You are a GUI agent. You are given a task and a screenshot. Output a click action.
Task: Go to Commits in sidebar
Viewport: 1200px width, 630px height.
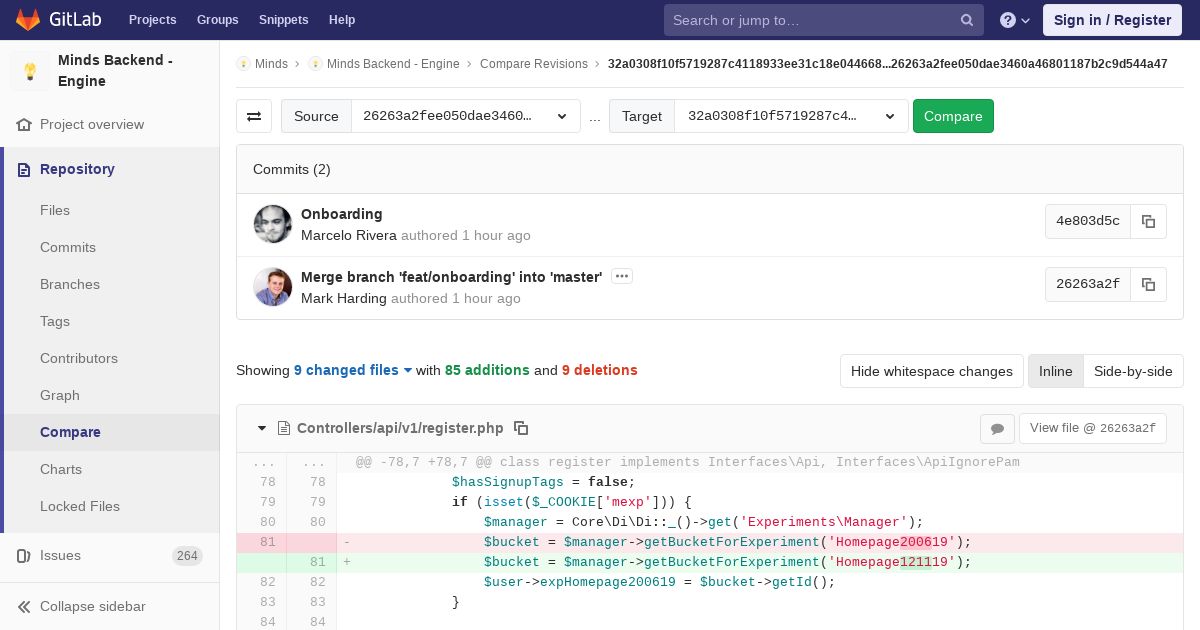[x=68, y=247]
